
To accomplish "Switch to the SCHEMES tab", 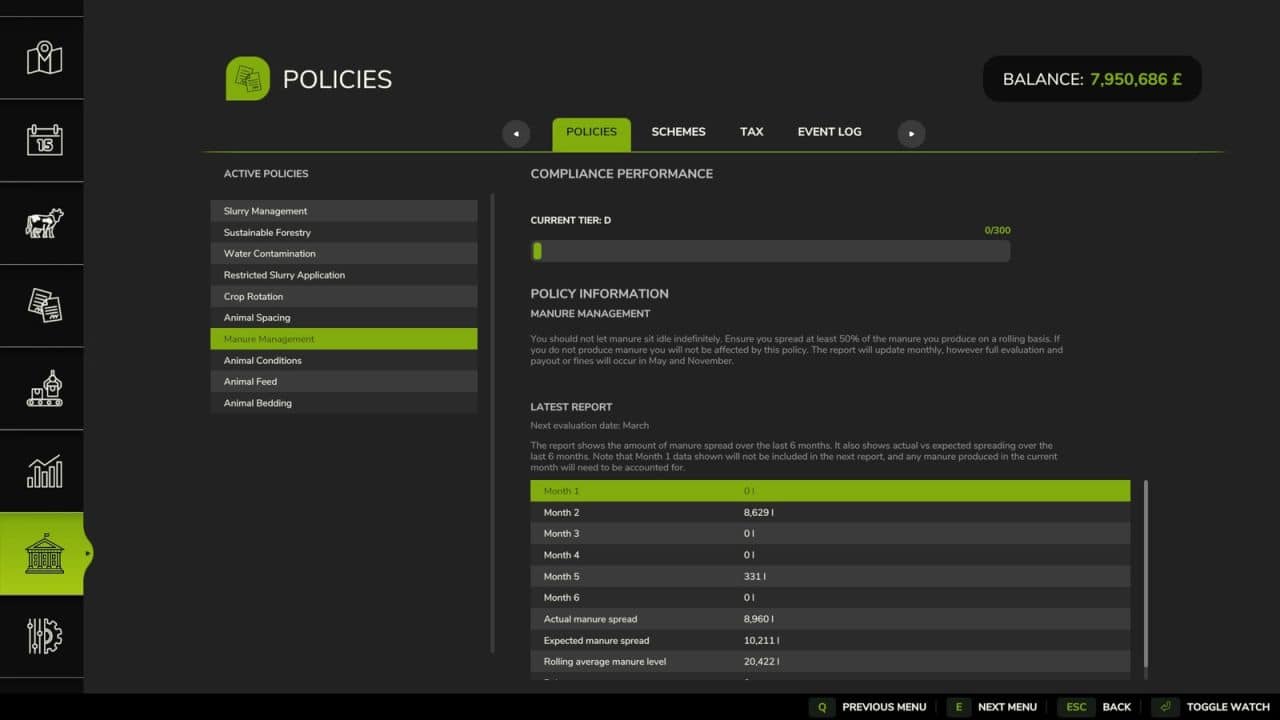I will [678, 131].
